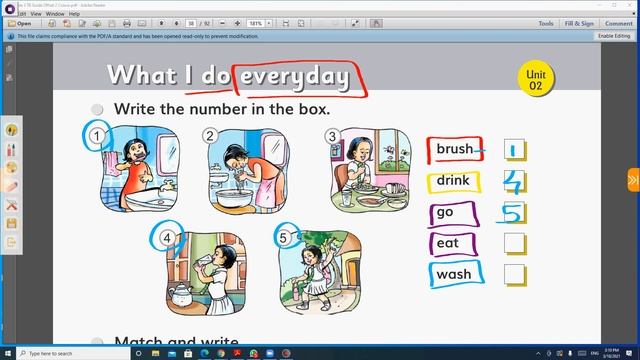Click the empty answer box next to wash
Image resolution: width=640 pixels, height=360 pixels.
[514, 274]
